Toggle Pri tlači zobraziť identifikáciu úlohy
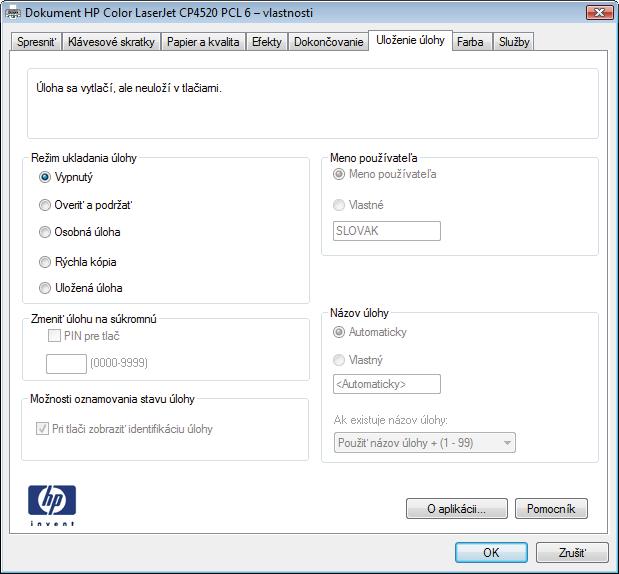 coord(42,429)
